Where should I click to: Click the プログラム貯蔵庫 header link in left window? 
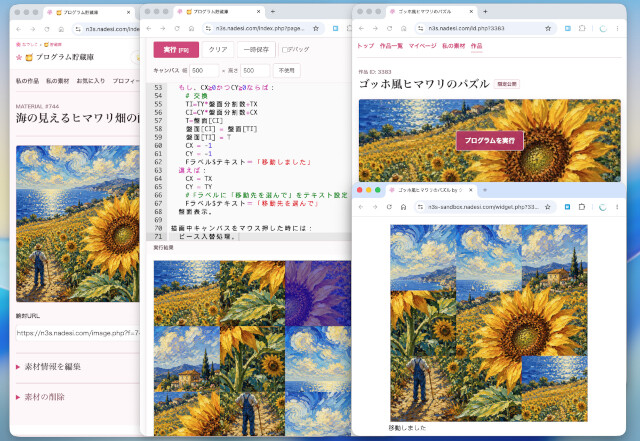[65, 57]
